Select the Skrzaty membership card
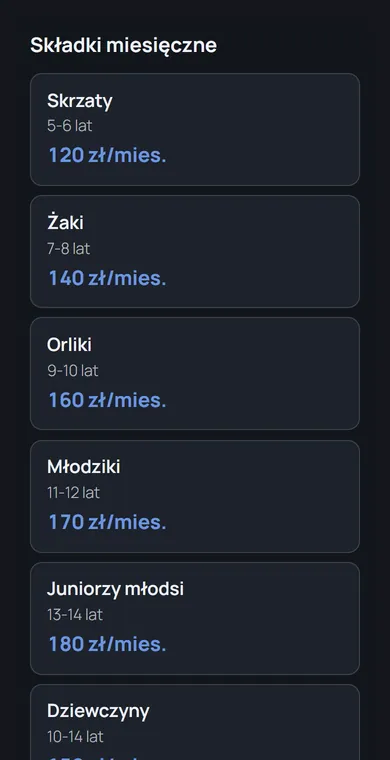The image size is (390, 760). pyautogui.click(x=195, y=129)
